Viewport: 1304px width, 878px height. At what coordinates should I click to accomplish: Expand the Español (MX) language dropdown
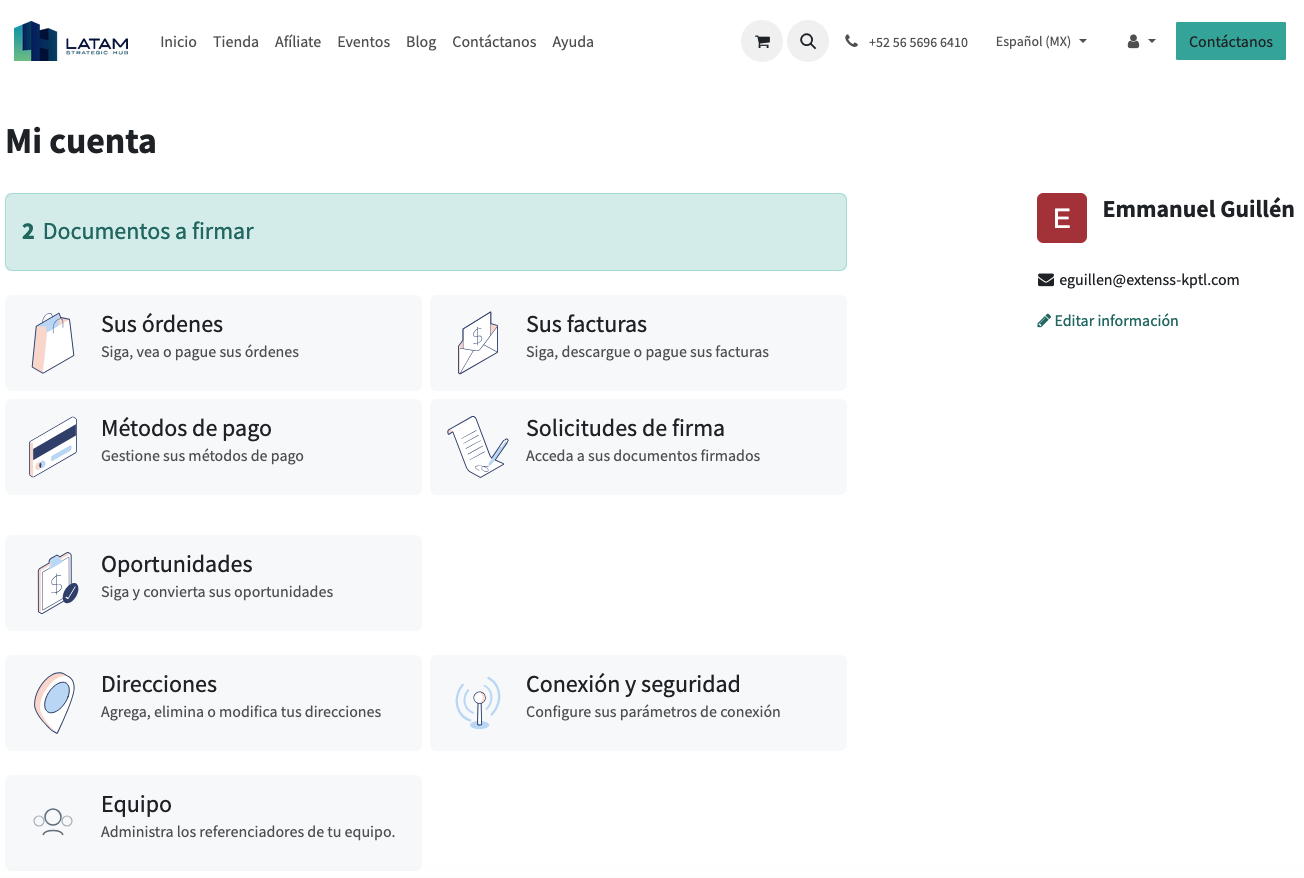pyautogui.click(x=1041, y=42)
